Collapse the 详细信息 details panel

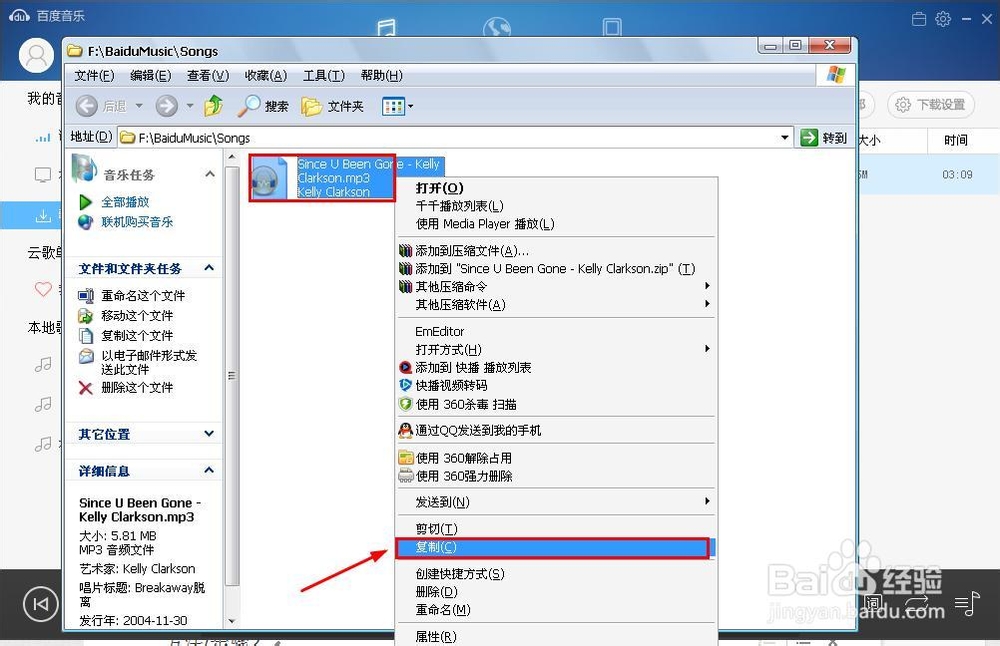(x=208, y=470)
